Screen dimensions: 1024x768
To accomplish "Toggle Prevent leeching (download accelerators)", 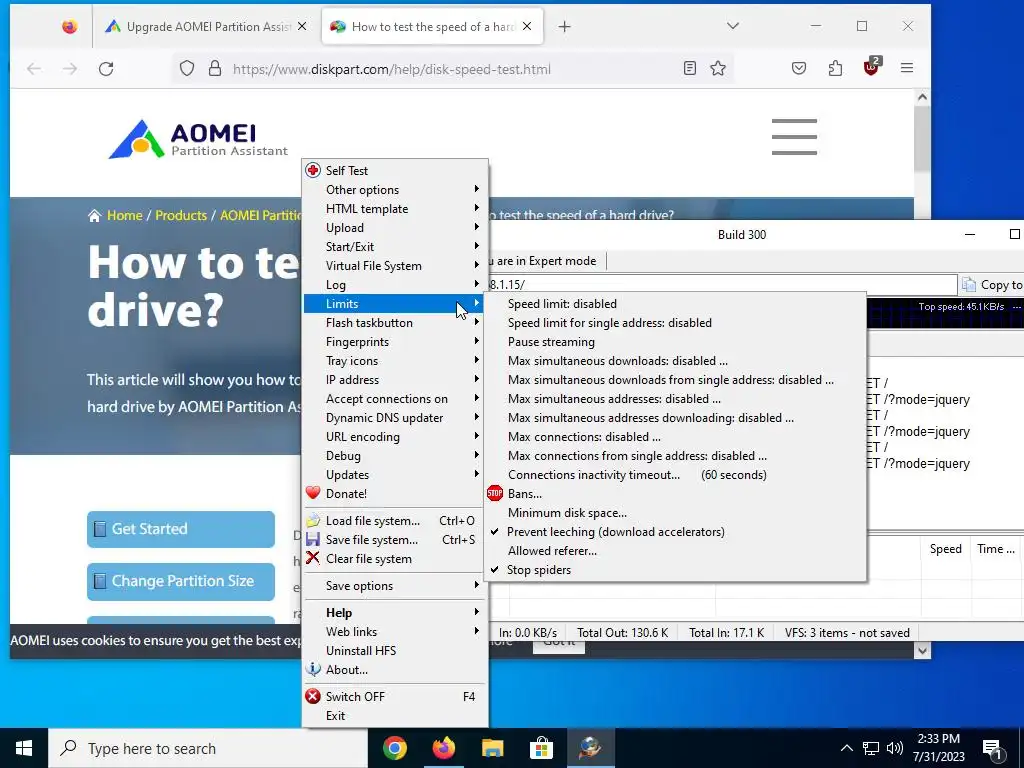I will click(x=675, y=532).
